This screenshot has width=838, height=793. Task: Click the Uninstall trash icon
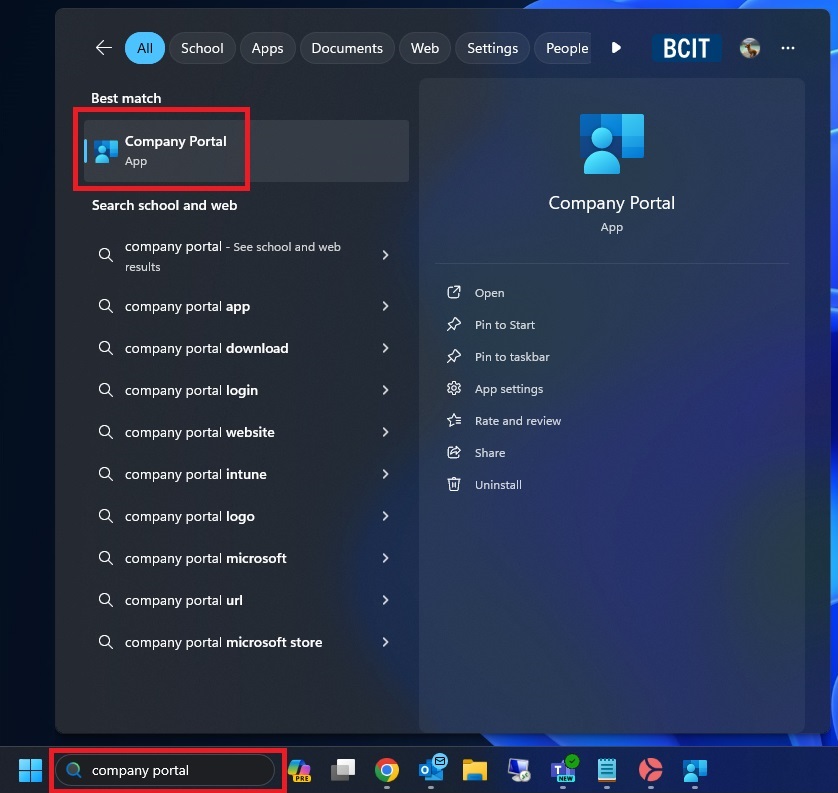pyautogui.click(x=455, y=485)
